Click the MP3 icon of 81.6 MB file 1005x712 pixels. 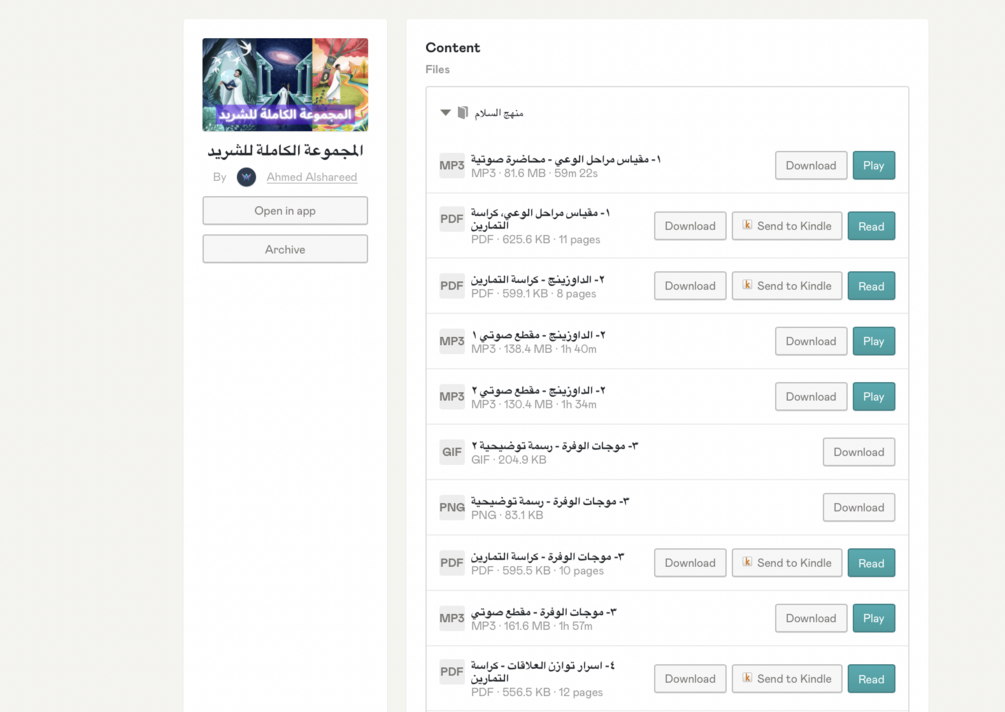[x=452, y=165]
